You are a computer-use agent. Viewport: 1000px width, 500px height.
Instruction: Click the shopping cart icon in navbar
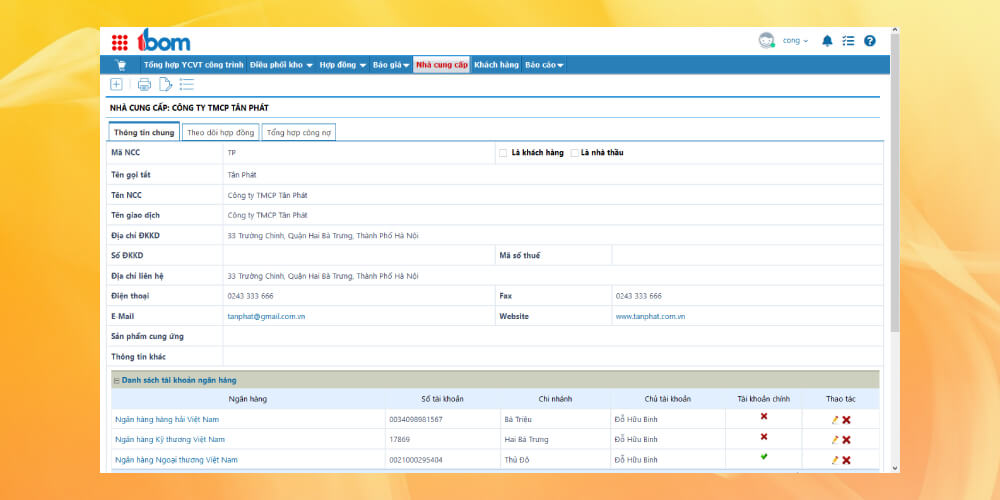[121, 65]
